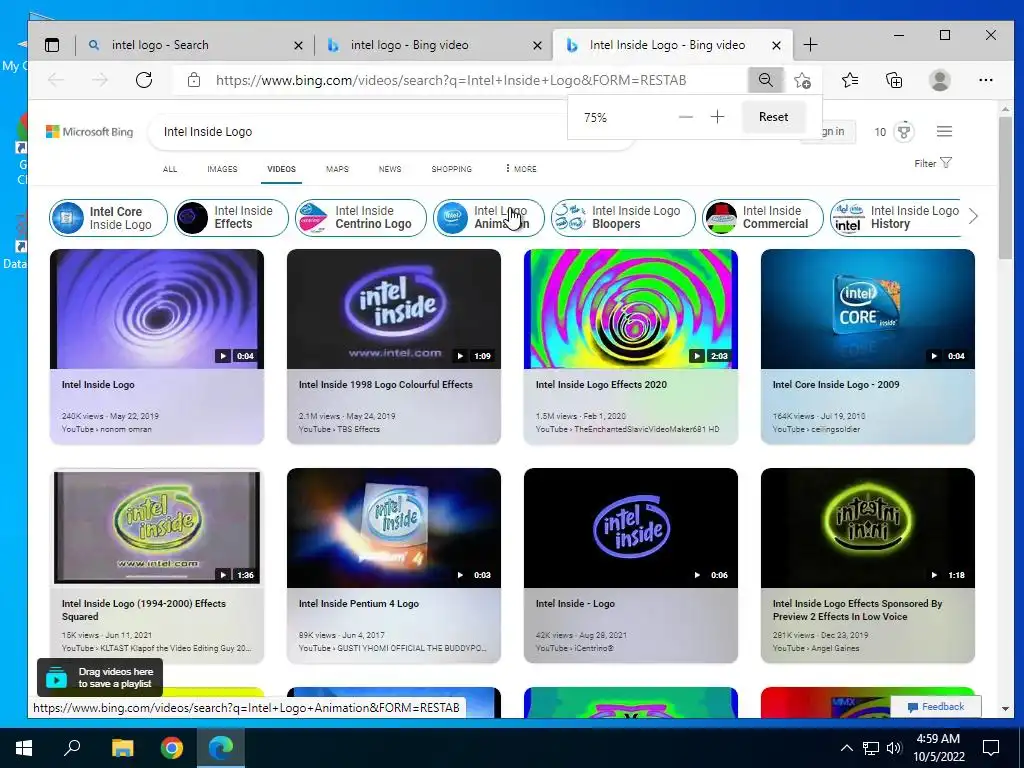Select the Intel Inside Logo Bloopers chip
This screenshot has width=1024, height=768.
(623, 217)
